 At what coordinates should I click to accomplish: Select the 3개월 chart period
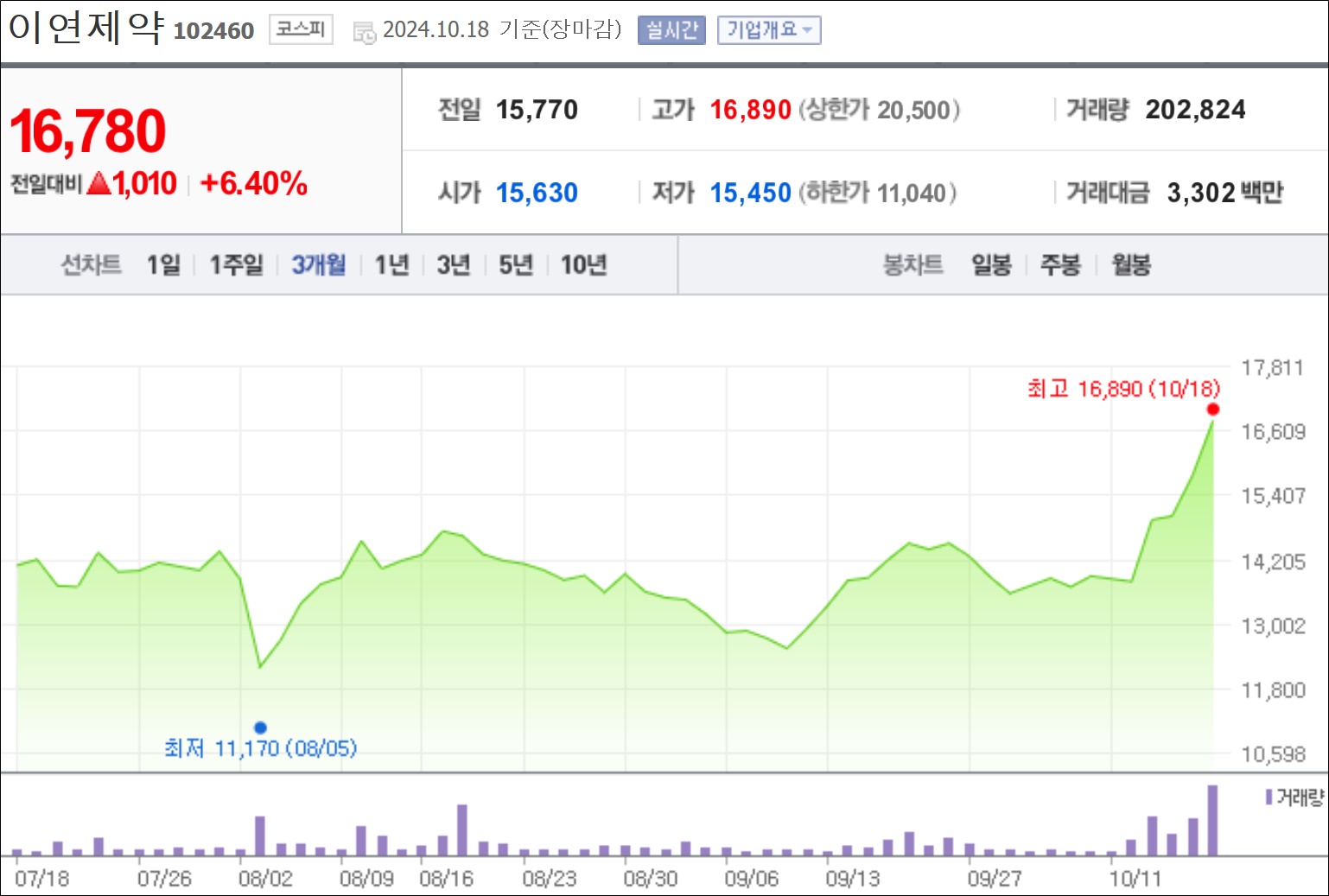(x=318, y=264)
